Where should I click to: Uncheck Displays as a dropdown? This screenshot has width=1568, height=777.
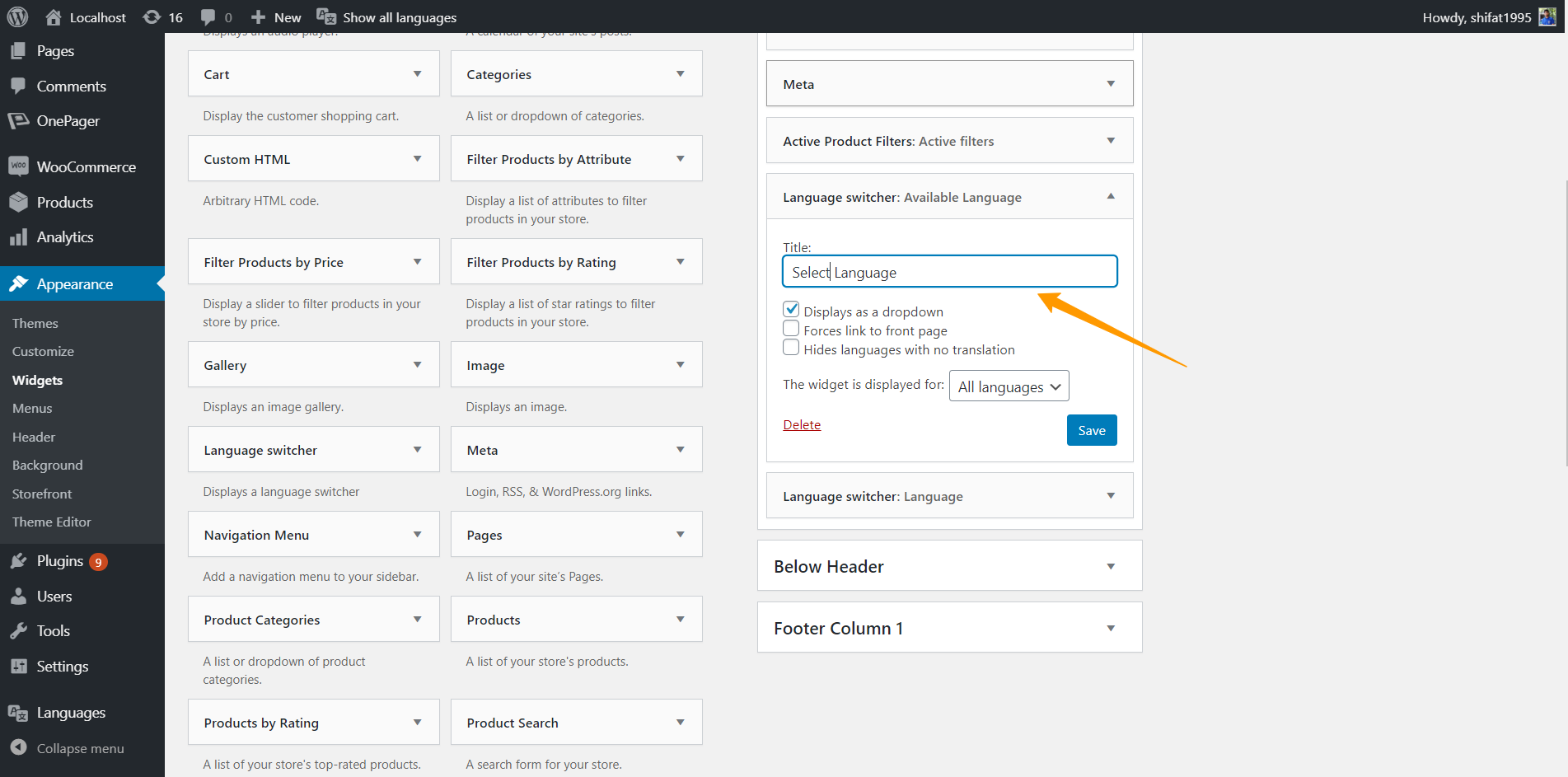[791, 310]
